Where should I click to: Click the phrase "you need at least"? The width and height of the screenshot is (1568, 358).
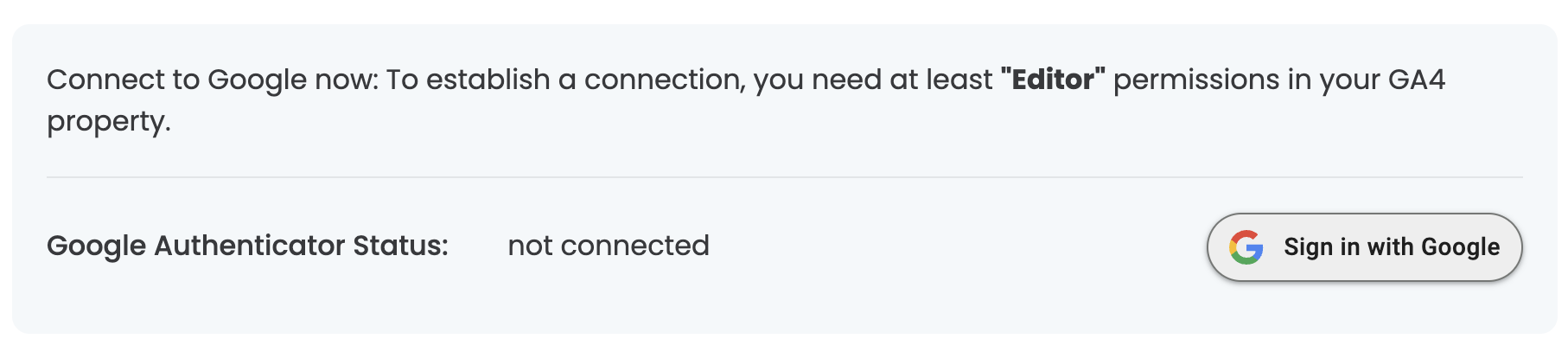point(873,80)
